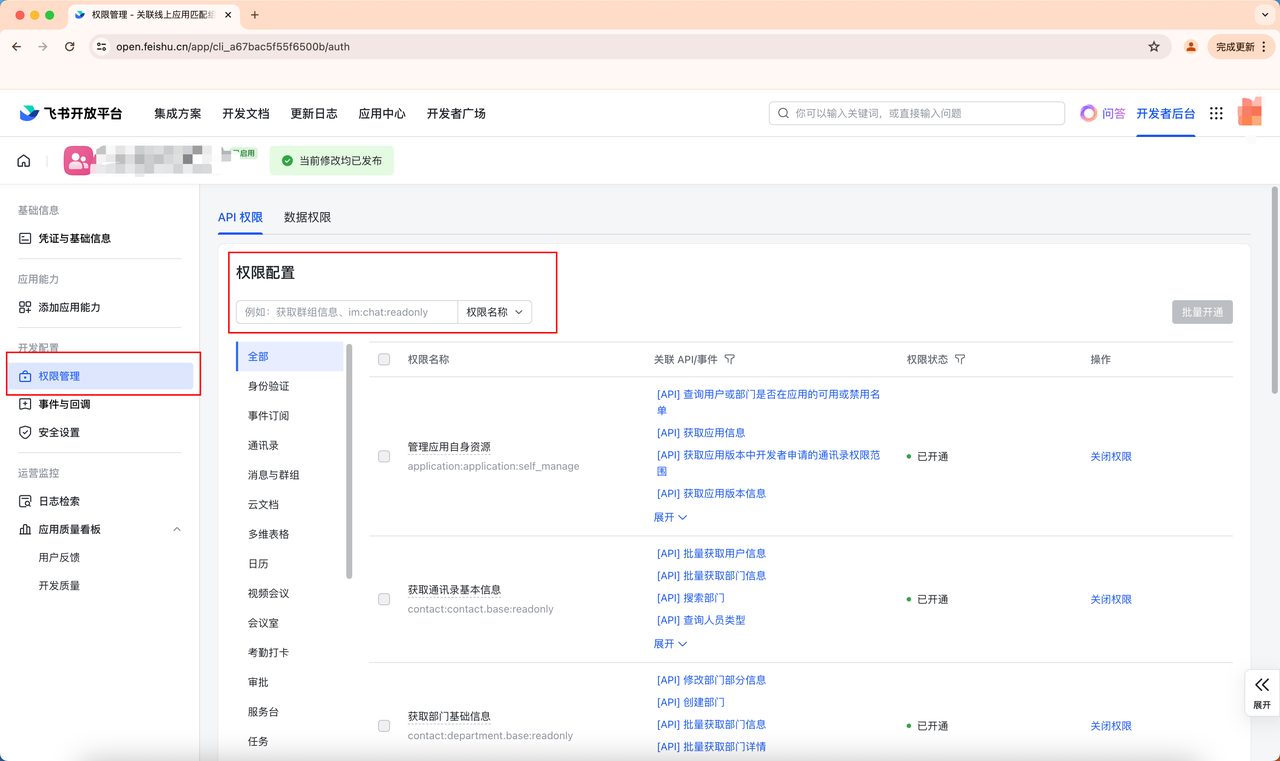This screenshot has height=761, width=1280.
Task: Tick the checkbox for 获取通讯录基本信息
Action: point(384,599)
